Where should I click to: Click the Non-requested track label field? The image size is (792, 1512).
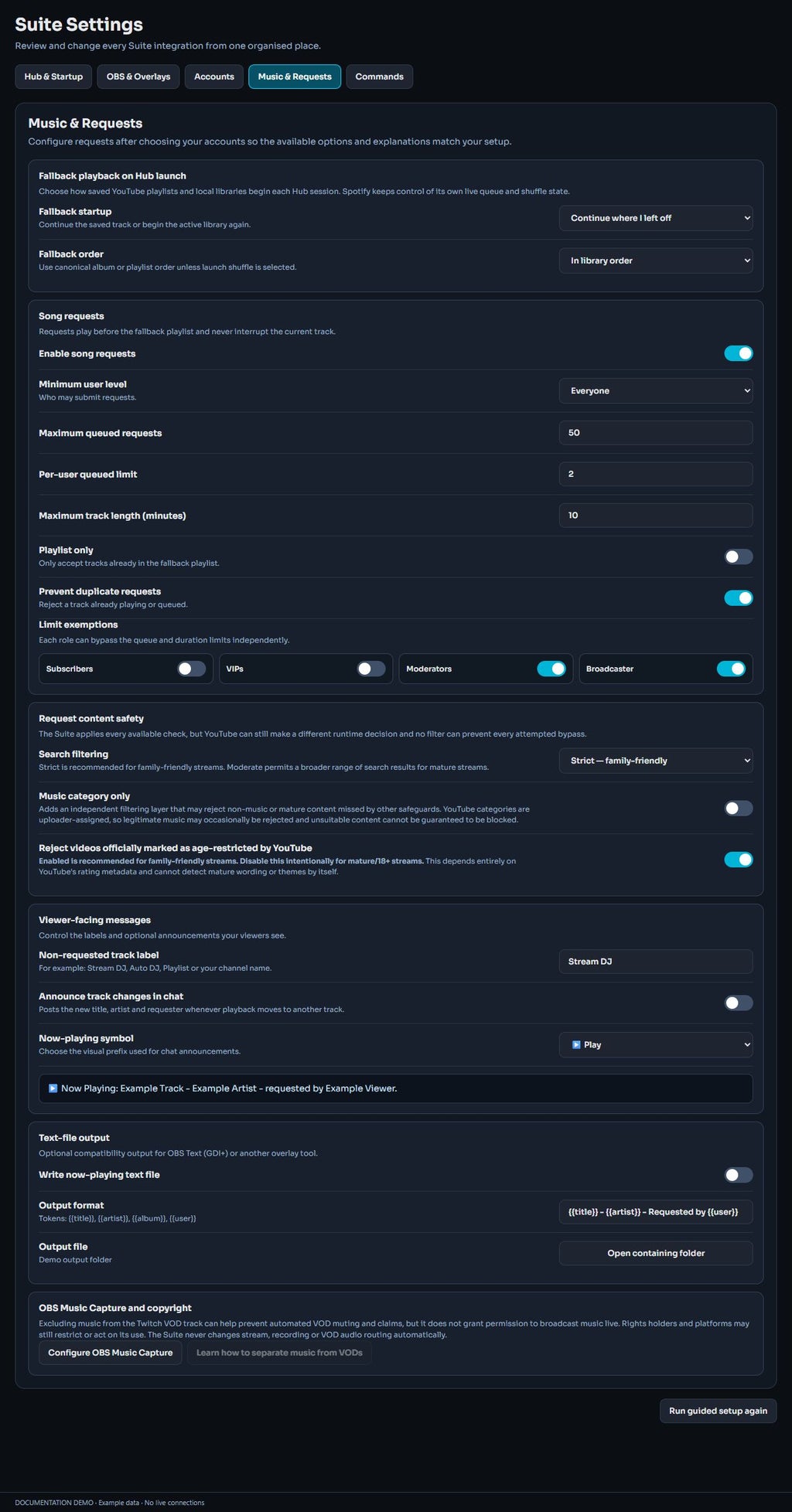(x=656, y=962)
